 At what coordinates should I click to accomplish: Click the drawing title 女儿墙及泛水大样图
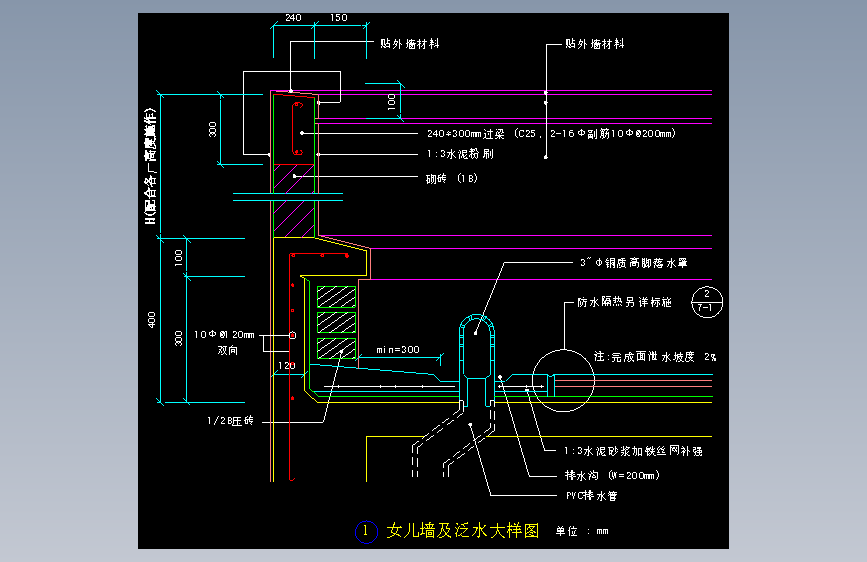coord(462,531)
